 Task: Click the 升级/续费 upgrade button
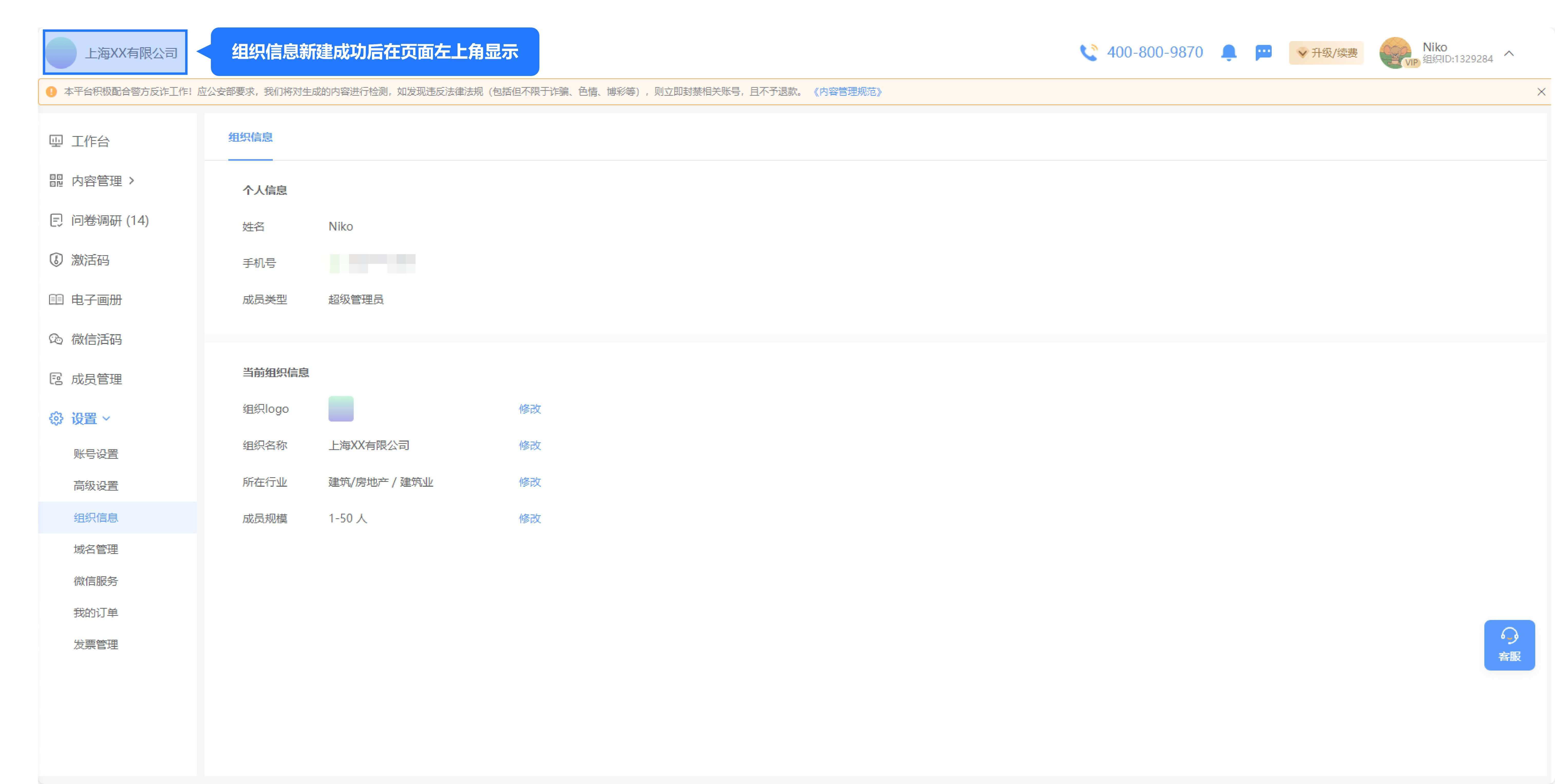[x=1326, y=53]
